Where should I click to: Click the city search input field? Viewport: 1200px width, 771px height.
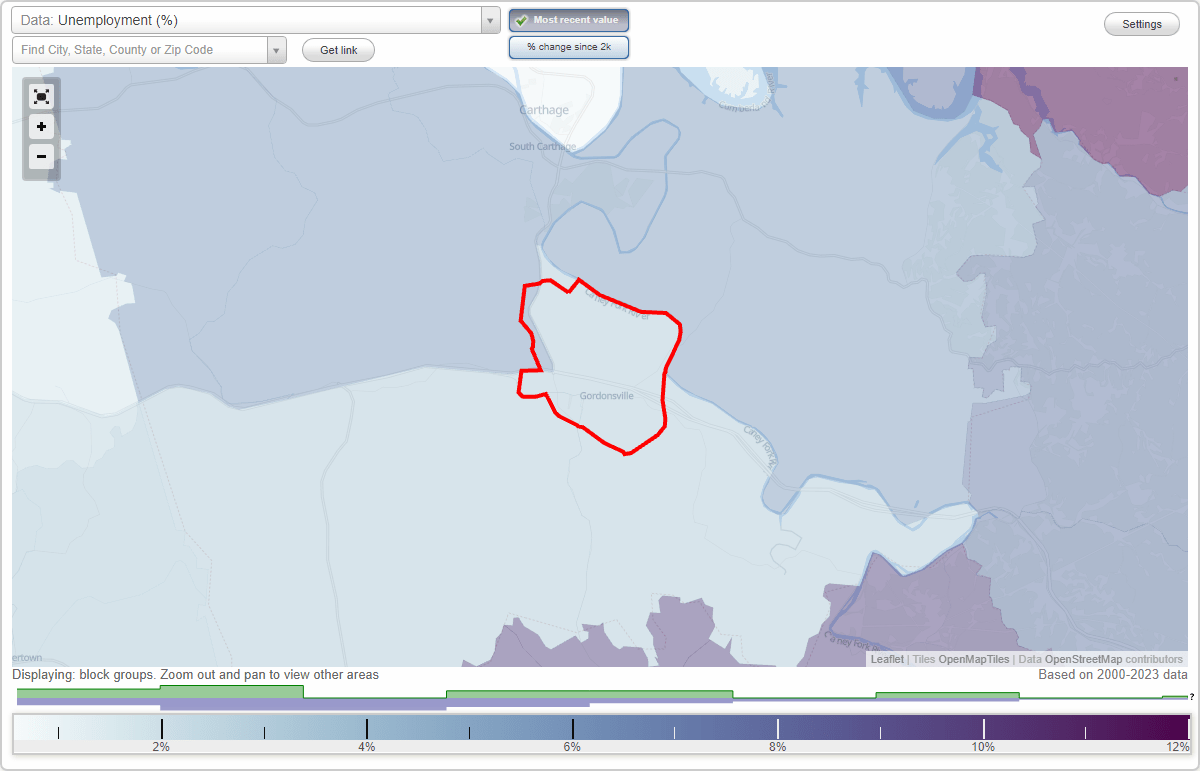[140, 49]
